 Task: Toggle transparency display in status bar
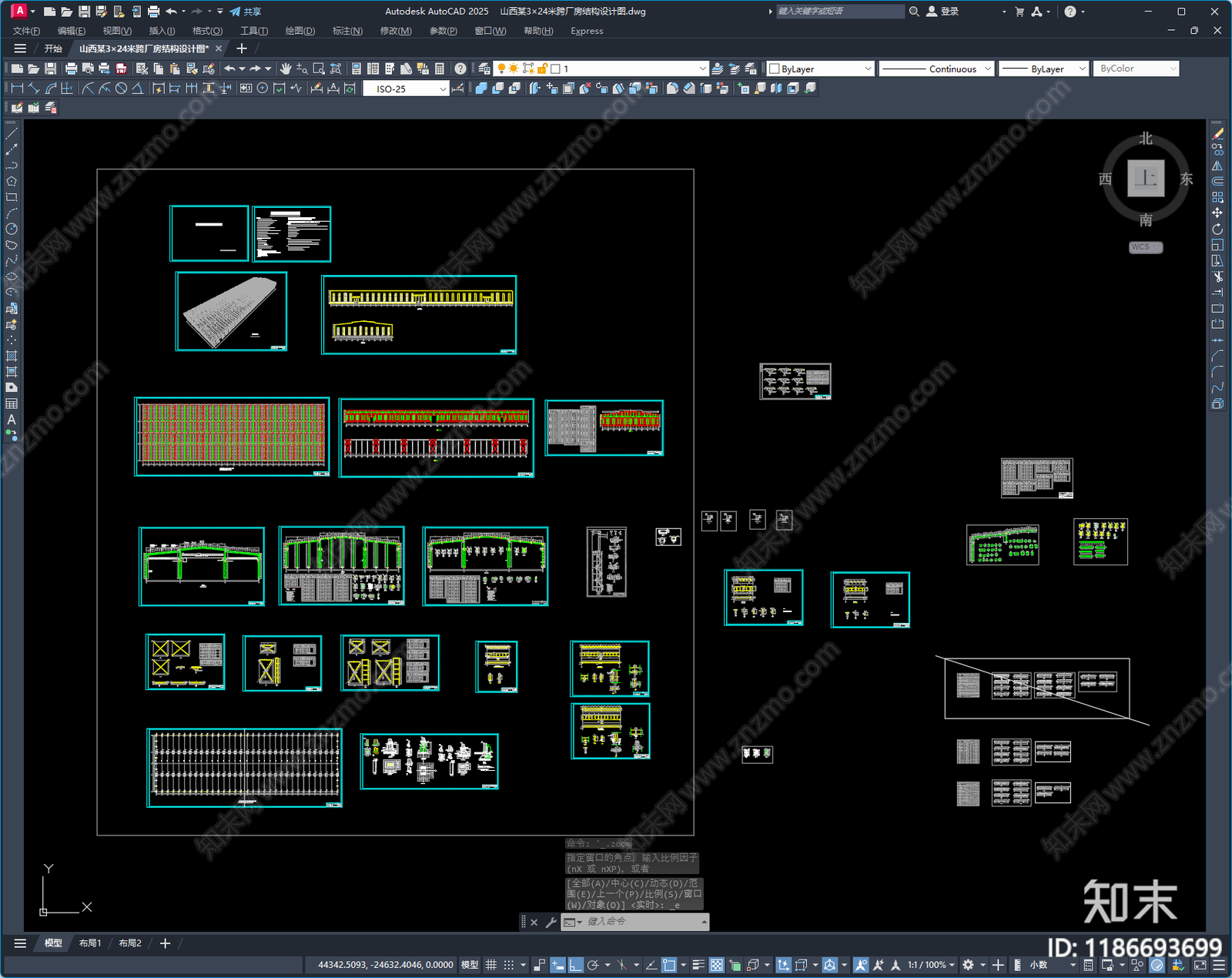click(x=716, y=965)
